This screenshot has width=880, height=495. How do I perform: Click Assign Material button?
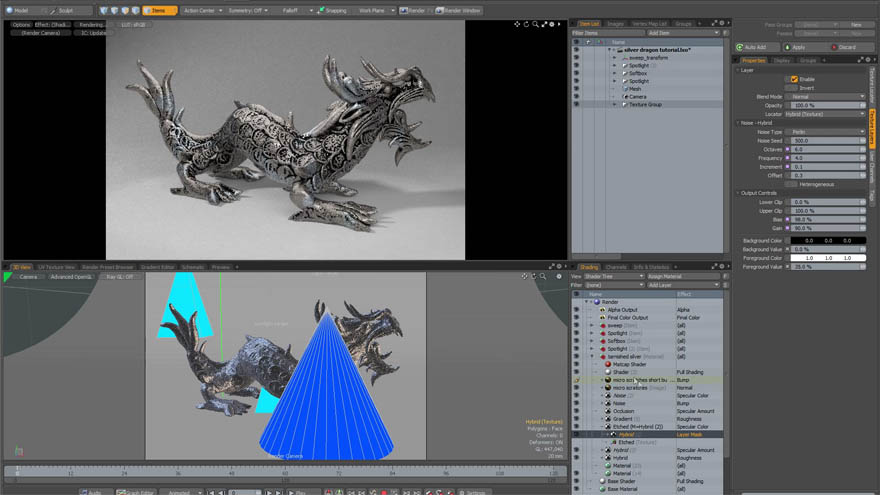(684, 276)
